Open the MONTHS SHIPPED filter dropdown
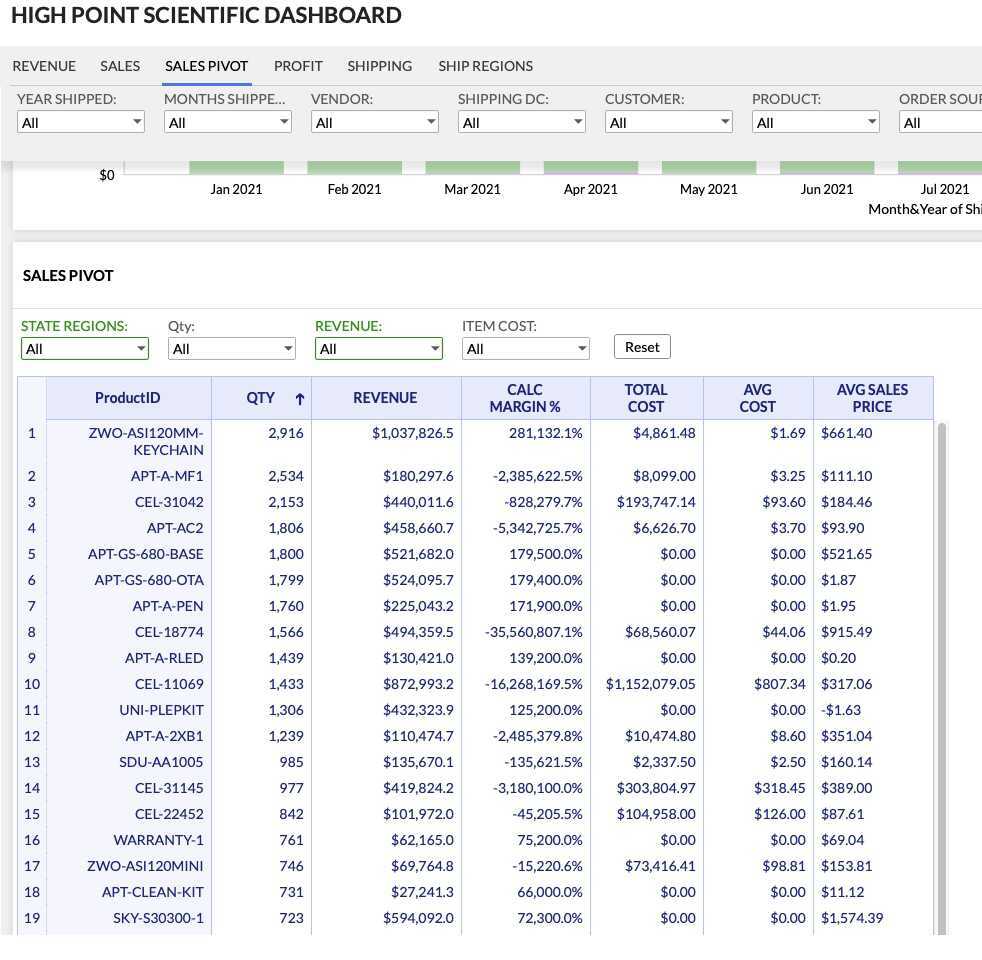982x960 pixels. pyautogui.click(x=227, y=122)
